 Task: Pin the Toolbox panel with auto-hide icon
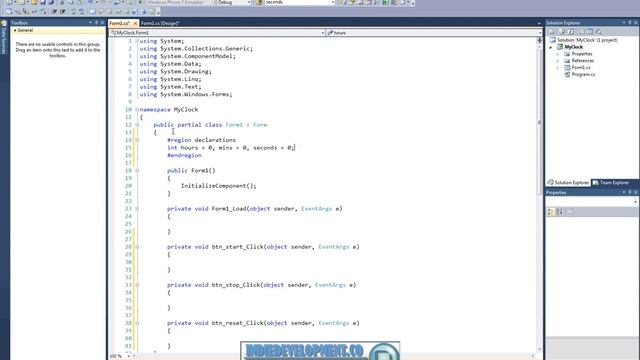click(x=96, y=22)
